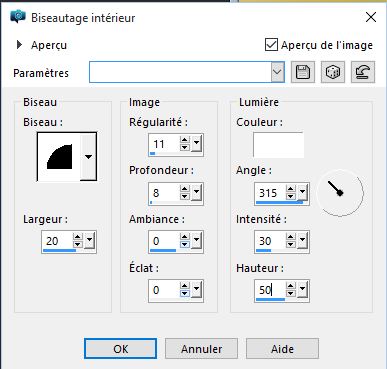Open help with the Aide button
This screenshot has width=387, height=369.
coord(282,349)
